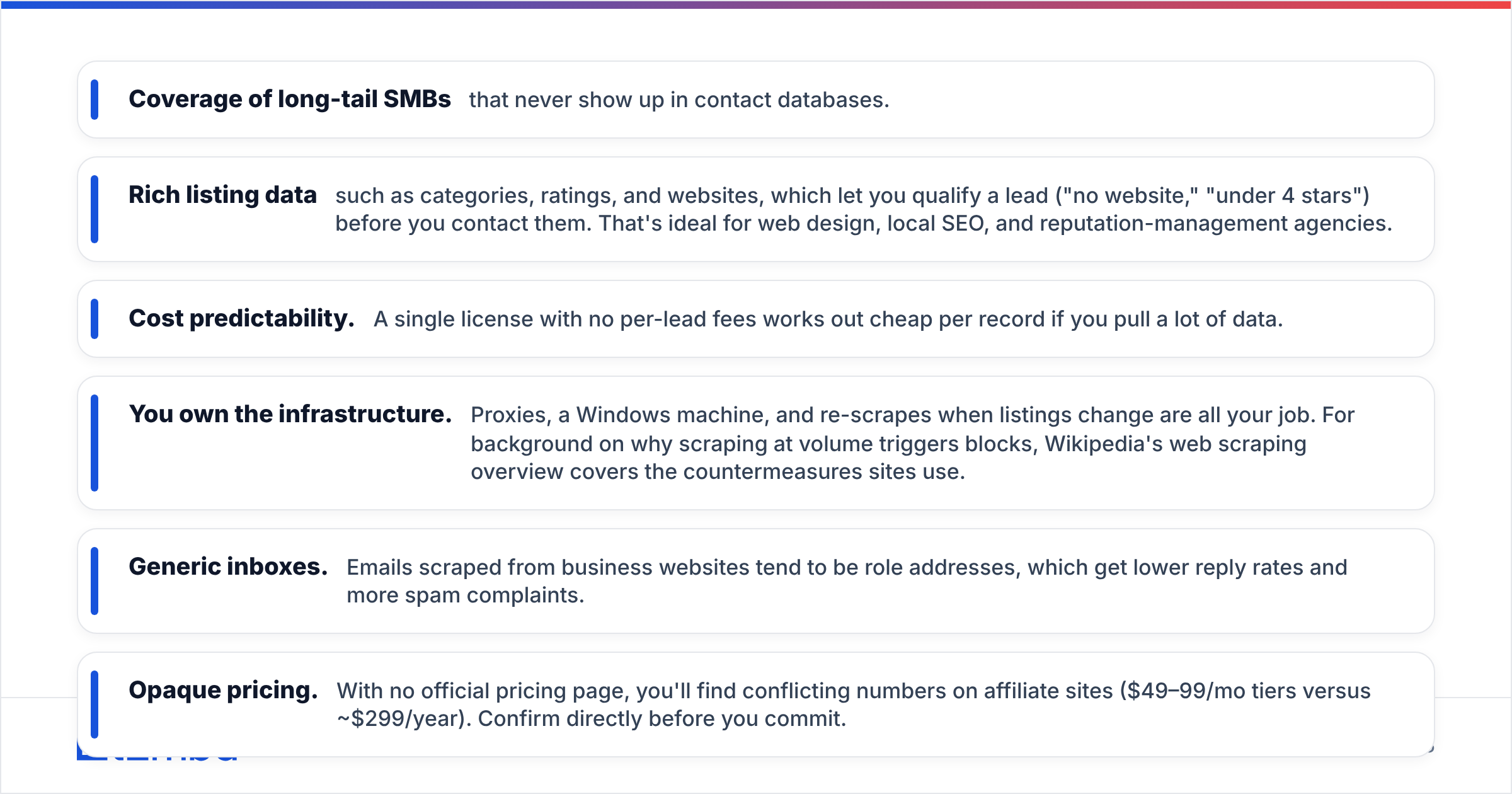Click the text about single license per-lead fees

[x=828, y=319]
